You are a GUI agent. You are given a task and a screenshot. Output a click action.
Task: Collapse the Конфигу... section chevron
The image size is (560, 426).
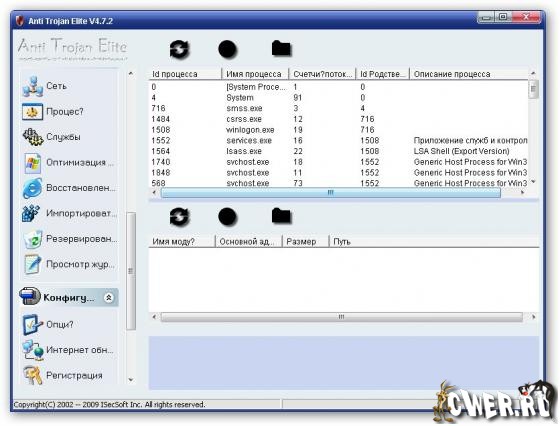109,297
